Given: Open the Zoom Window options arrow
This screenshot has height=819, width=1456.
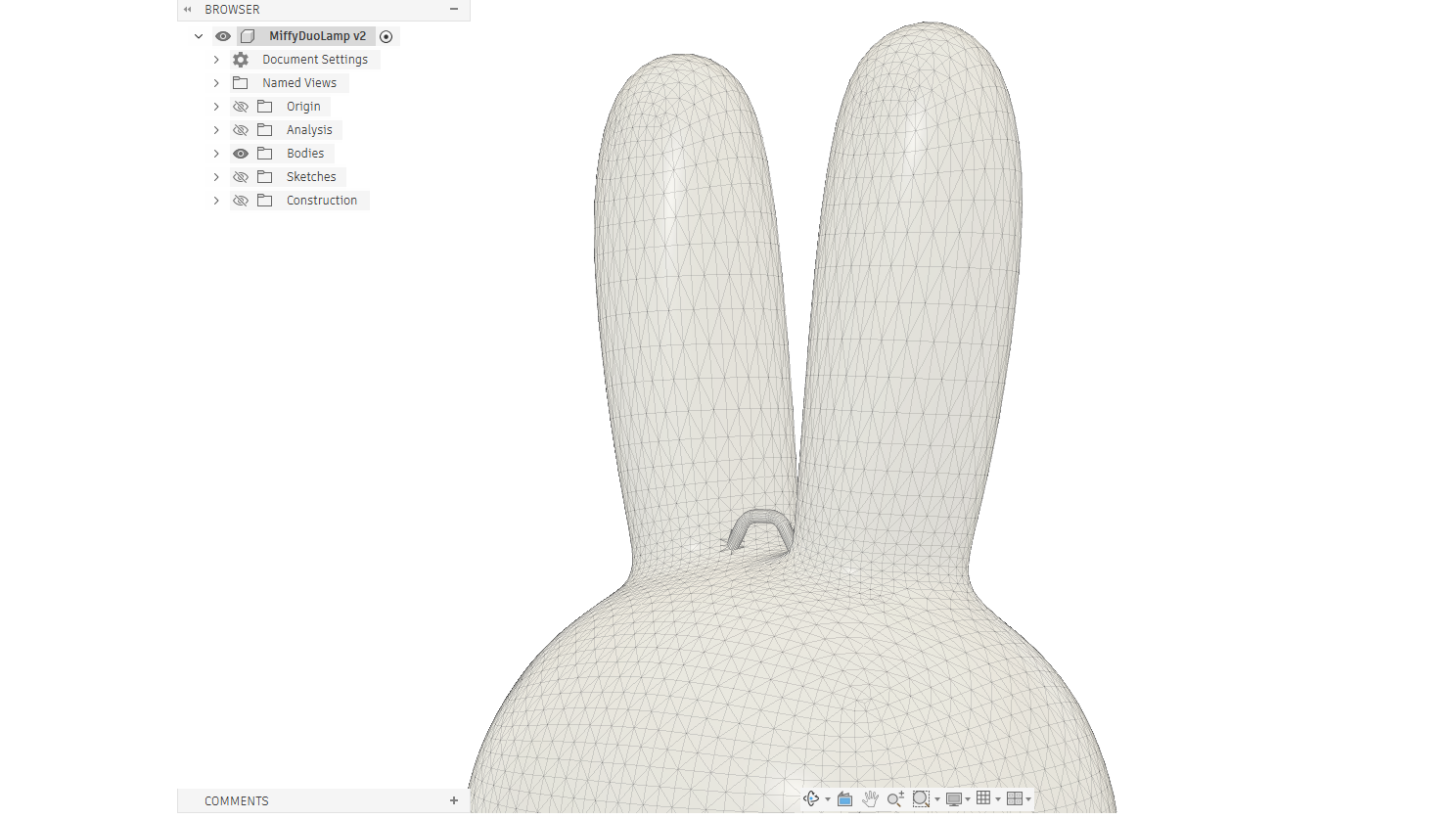Looking at the screenshot, I should click(x=937, y=800).
